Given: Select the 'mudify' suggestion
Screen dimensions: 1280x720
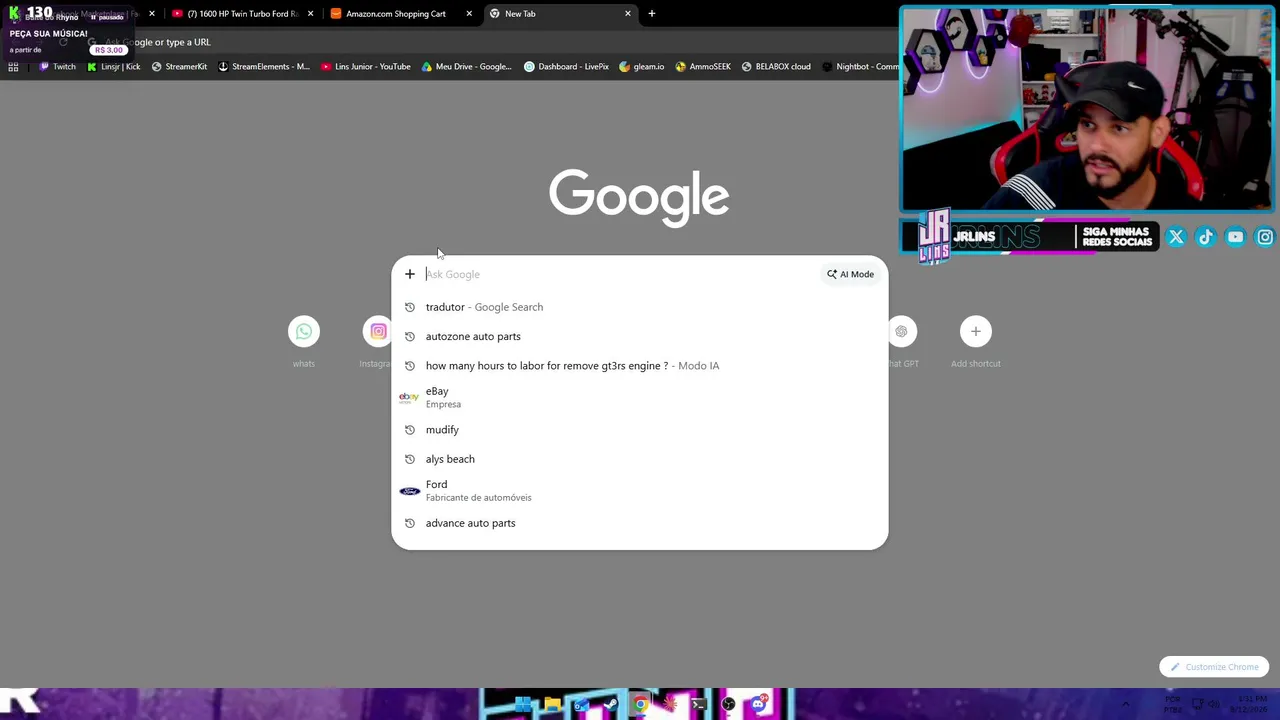Looking at the screenshot, I should pyautogui.click(x=640, y=430).
